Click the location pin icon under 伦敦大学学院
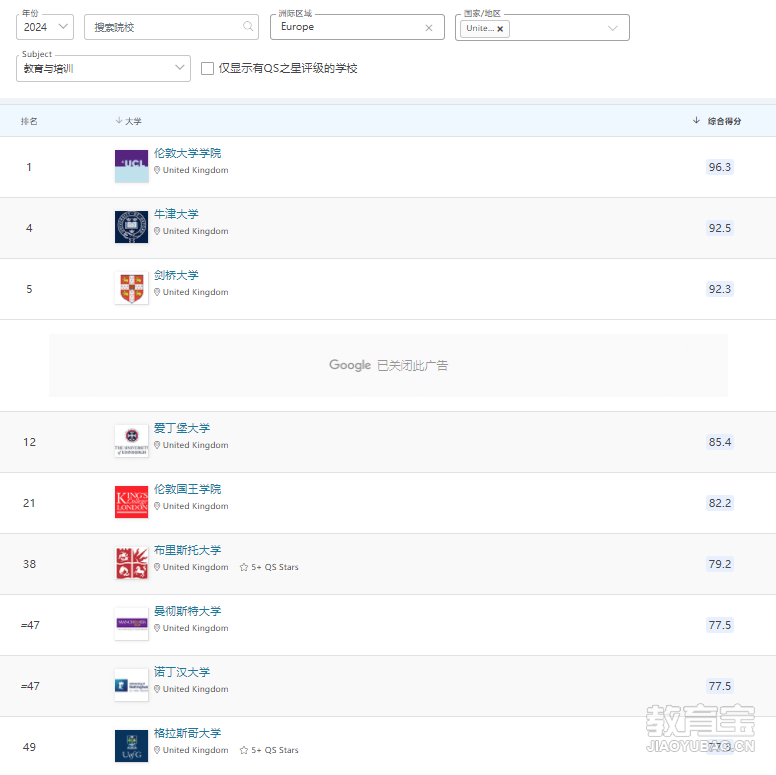The width and height of the screenshot is (776, 775). coord(157,170)
